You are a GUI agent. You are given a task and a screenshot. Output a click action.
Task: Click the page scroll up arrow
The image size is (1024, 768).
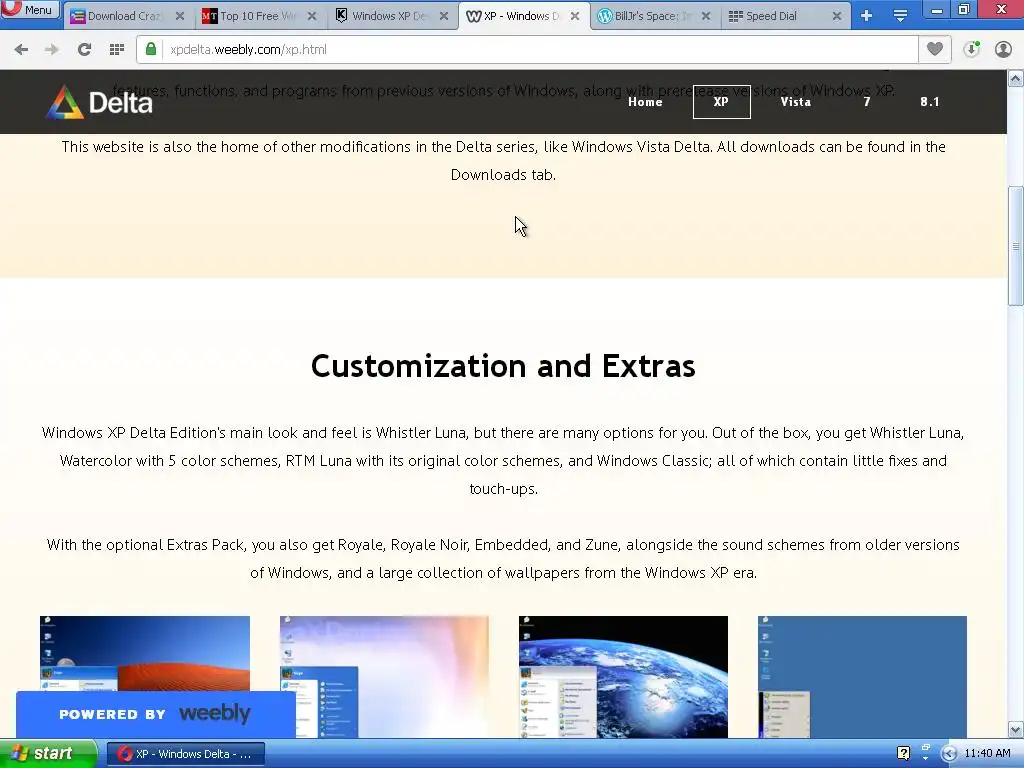(x=1016, y=78)
